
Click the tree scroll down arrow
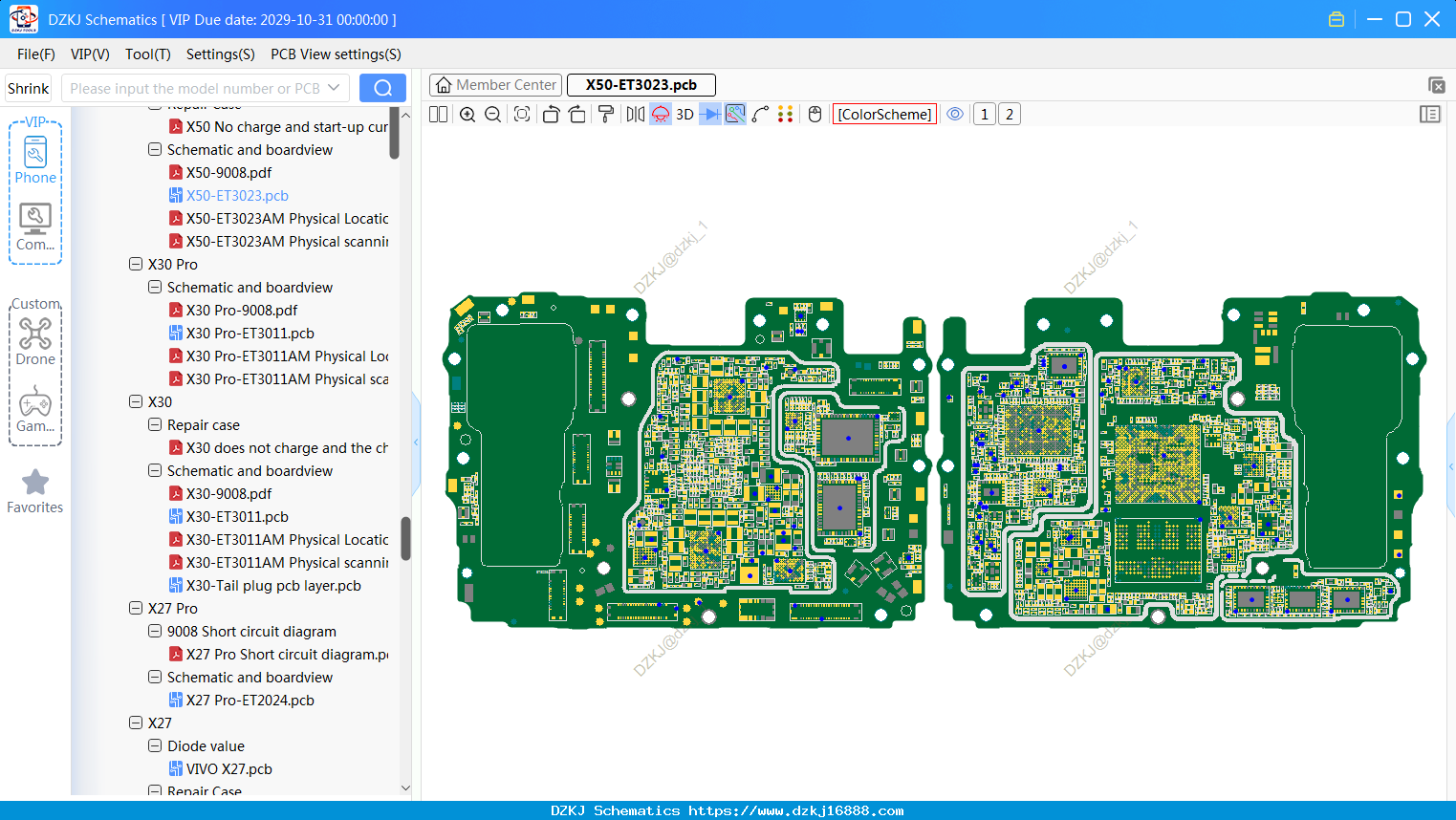tap(405, 788)
